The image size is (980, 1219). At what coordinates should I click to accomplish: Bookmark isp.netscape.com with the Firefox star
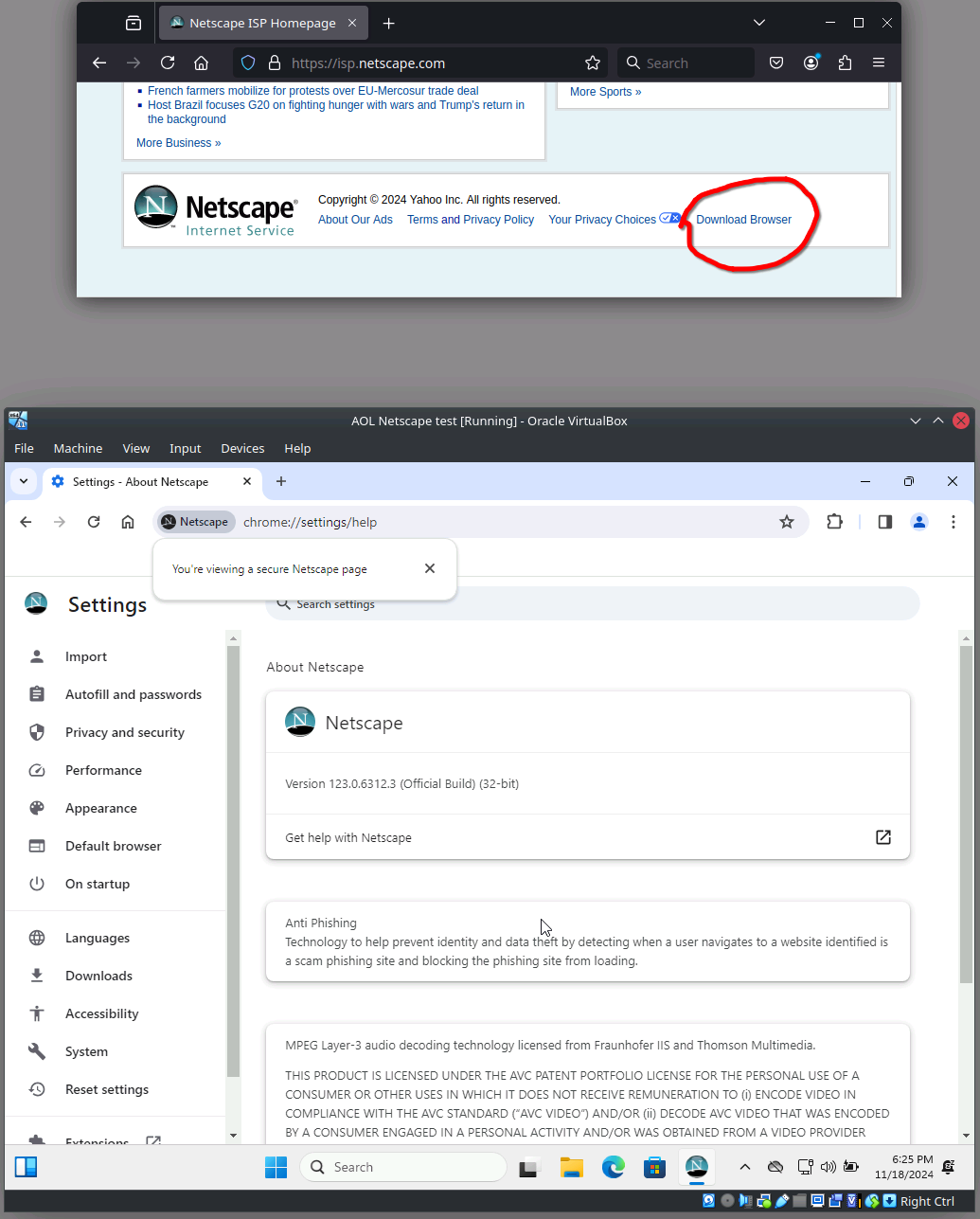coord(593,63)
